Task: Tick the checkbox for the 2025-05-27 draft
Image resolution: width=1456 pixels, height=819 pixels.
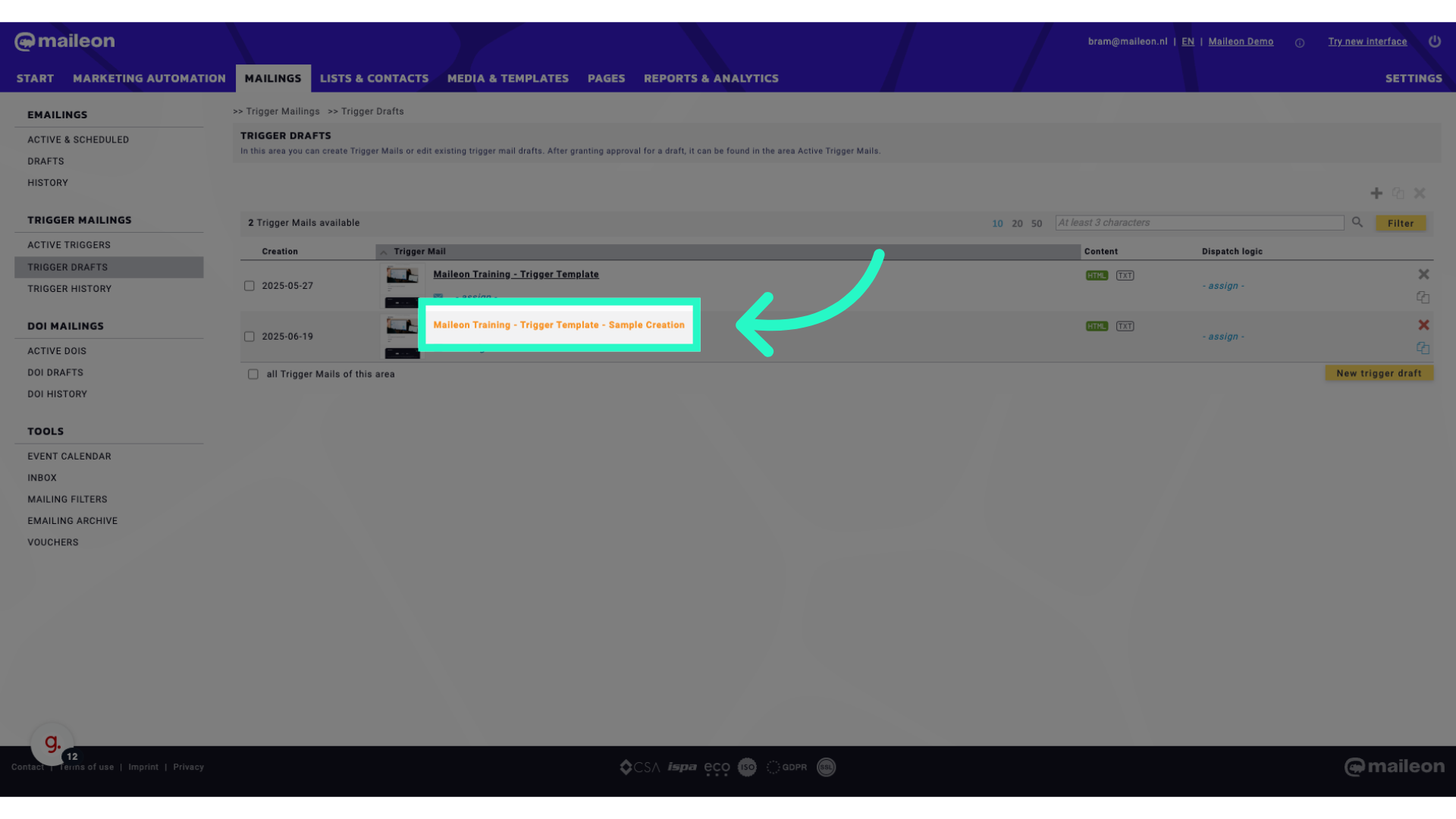Action: 249,286
